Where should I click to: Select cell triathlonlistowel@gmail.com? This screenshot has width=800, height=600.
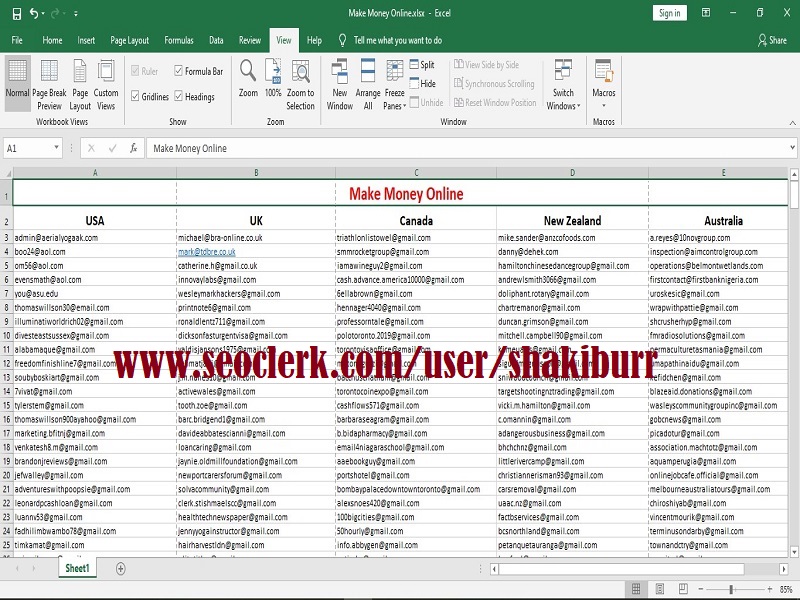pyautogui.click(x=416, y=238)
